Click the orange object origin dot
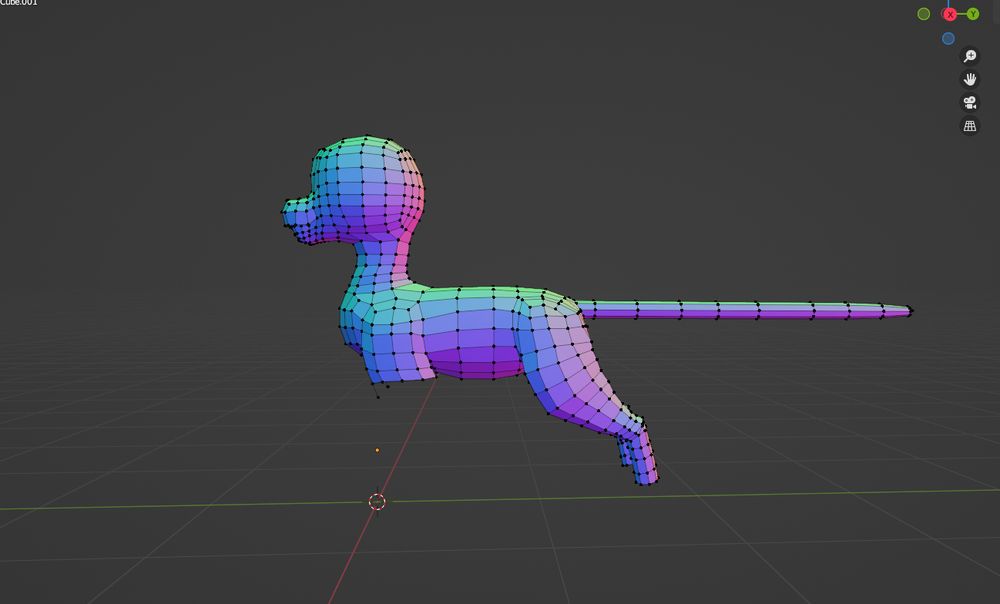The image size is (1000, 604). pos(378,450)
